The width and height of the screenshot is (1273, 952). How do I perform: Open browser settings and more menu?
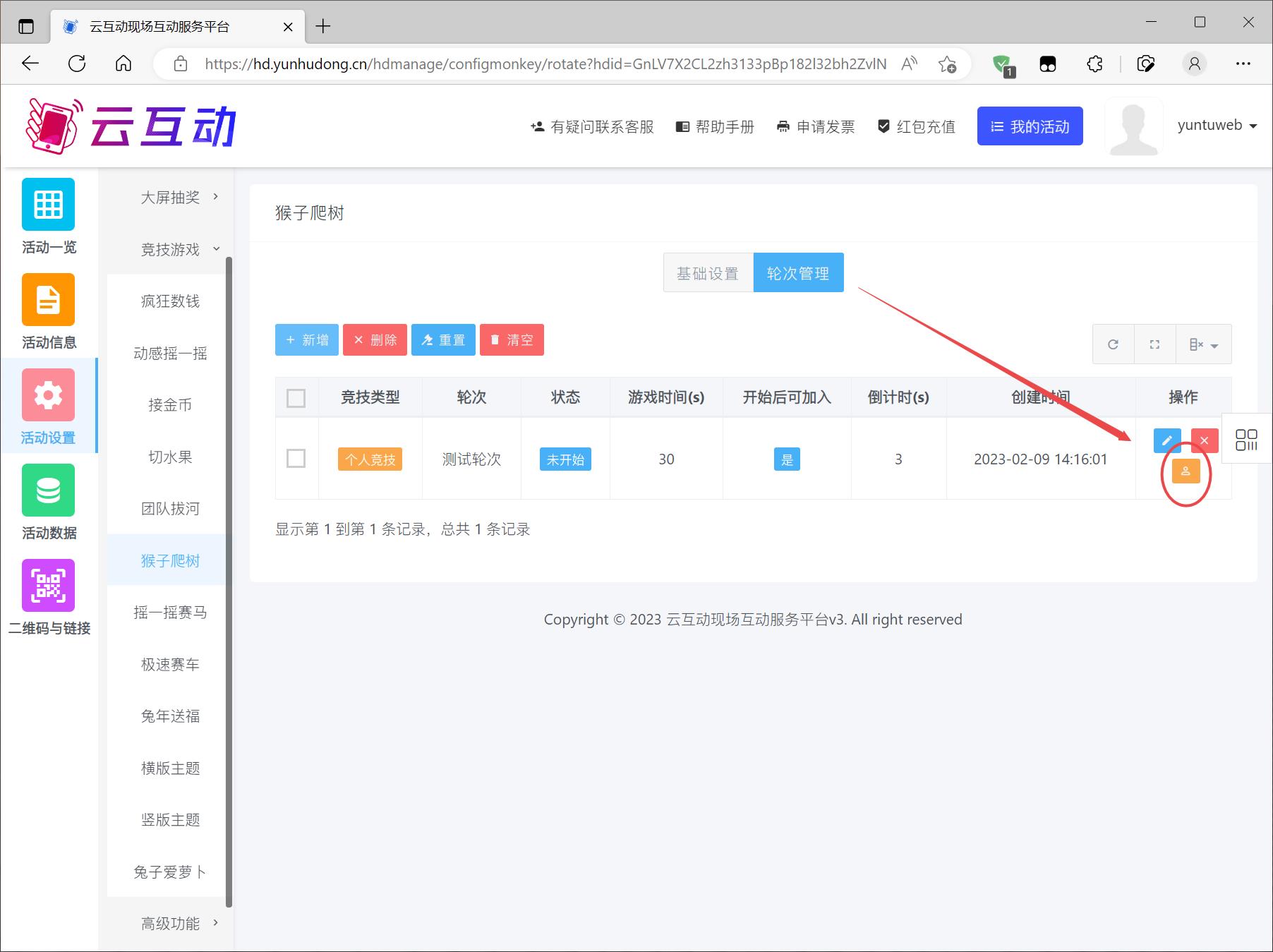[1243, 64]
